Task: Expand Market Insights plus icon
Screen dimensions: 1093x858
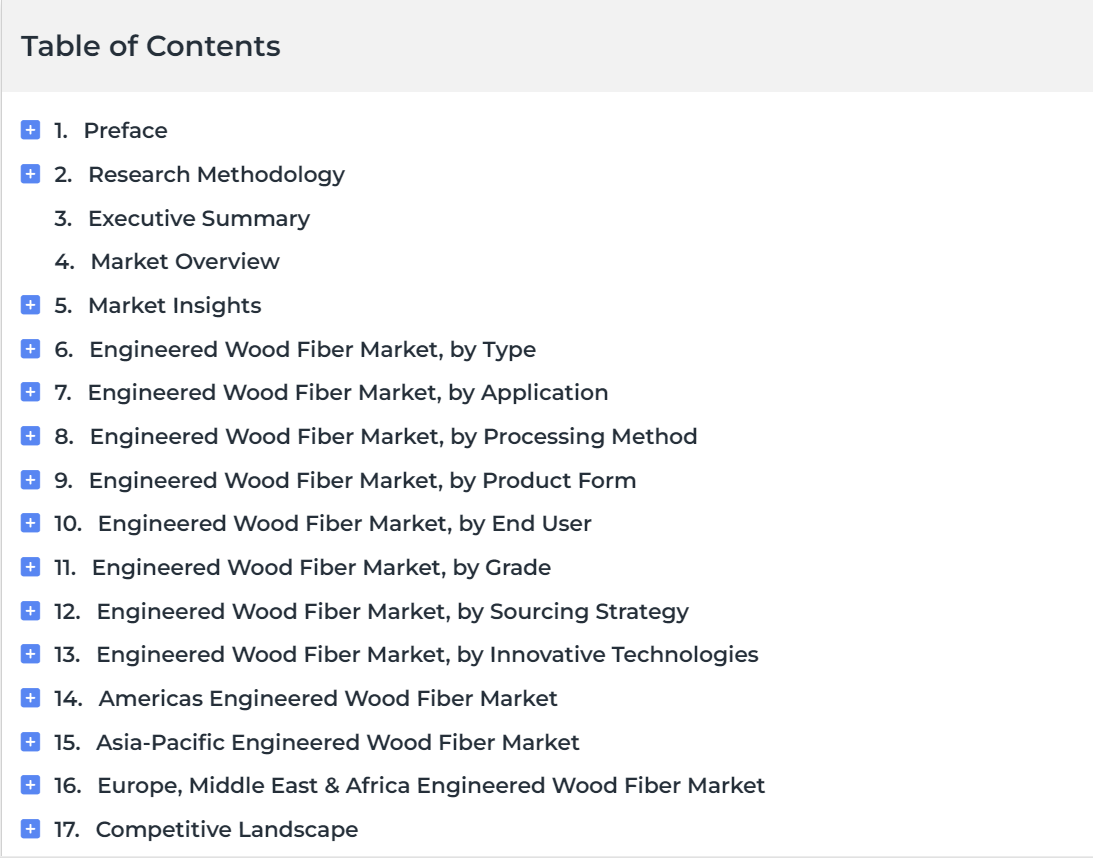Action: coord(30,305)
